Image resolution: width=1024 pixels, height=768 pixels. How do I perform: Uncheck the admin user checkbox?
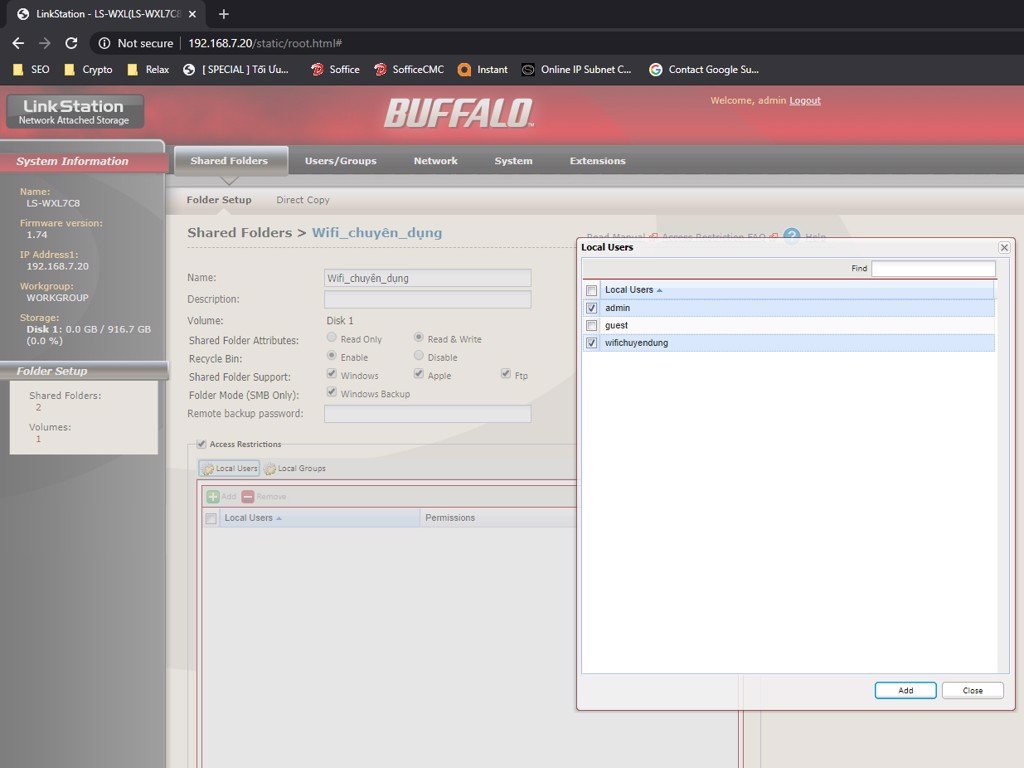pyautogui.click(x=592, y=308)
